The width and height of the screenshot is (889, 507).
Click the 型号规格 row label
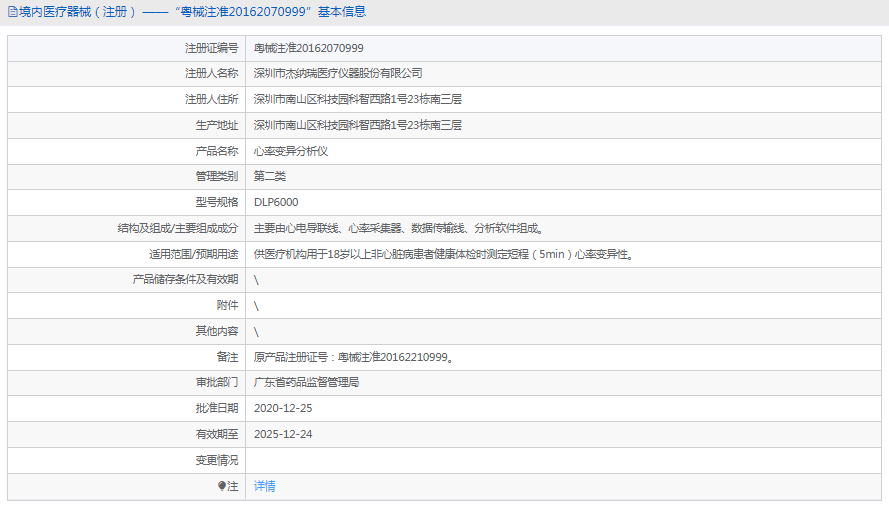pos(217,202)
